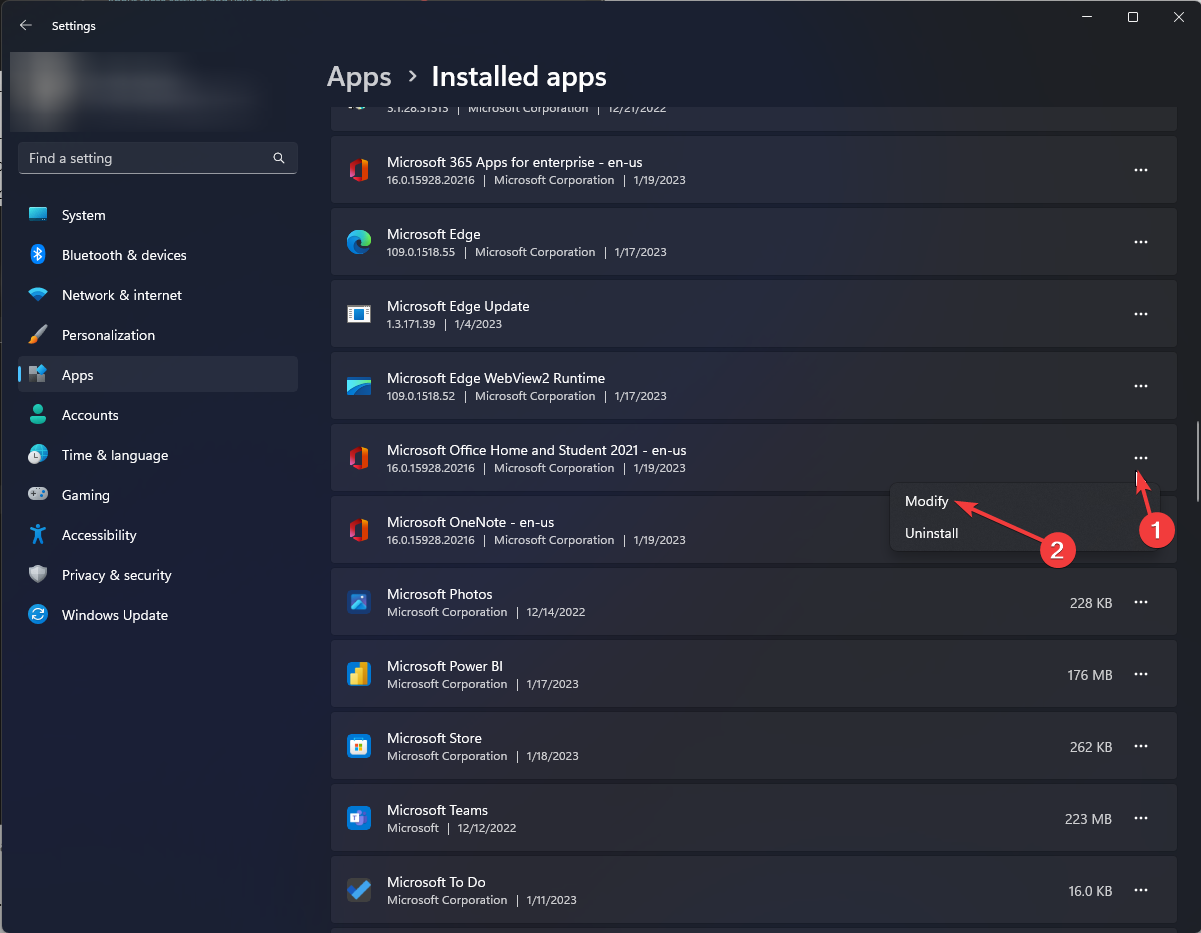This screenshot has width=1201, height=933.
Task: Open Bluetooth & devices settings label
Action: click(x=124, y=255)
